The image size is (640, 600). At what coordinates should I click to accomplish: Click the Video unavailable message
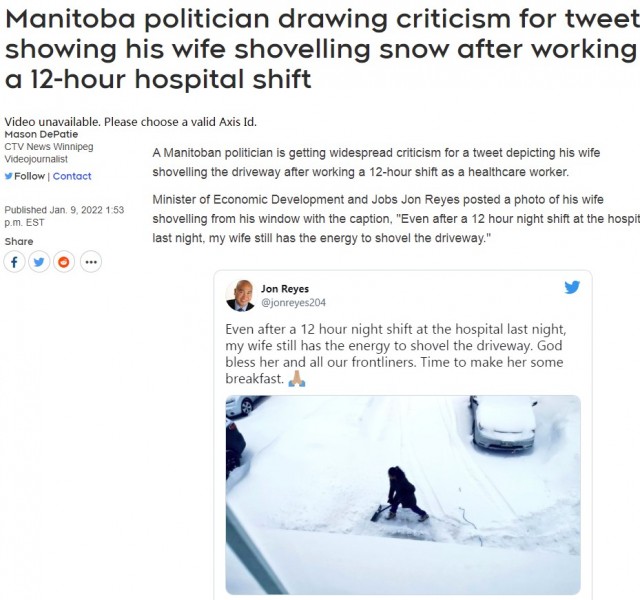click(x=131, y=122)
